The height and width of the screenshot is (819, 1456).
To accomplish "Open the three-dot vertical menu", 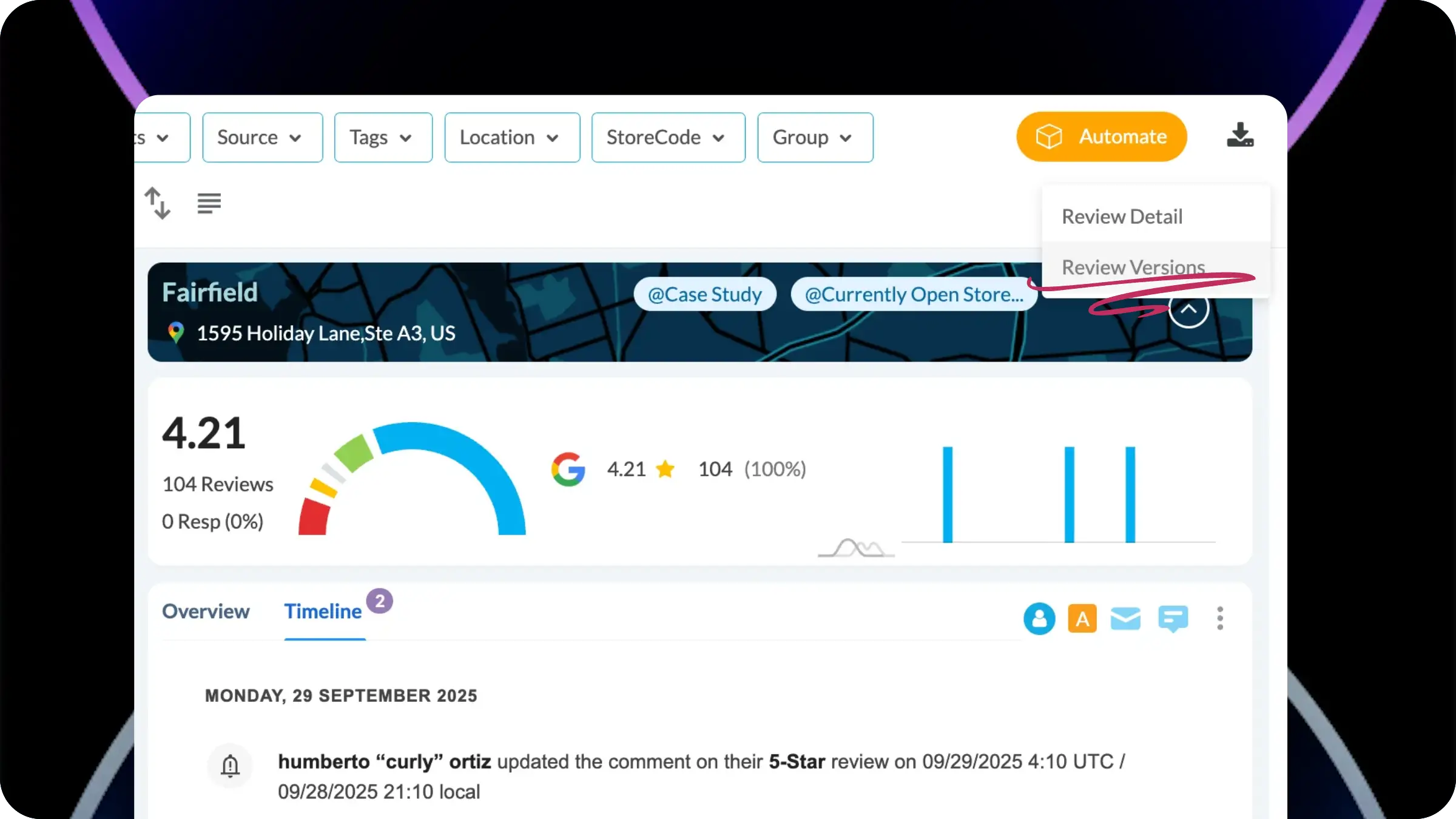I will [1220, 619].
